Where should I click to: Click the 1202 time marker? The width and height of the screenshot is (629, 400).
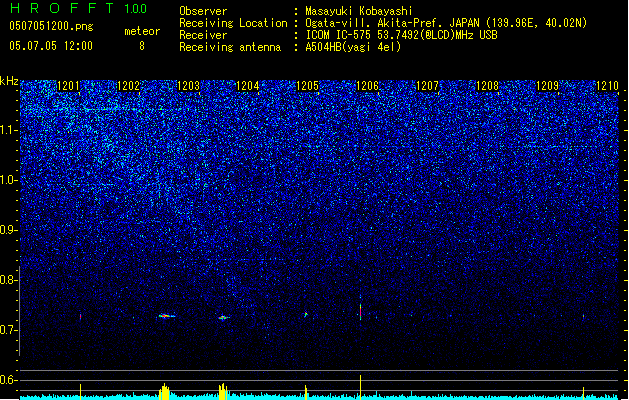[x=128, y=85]
